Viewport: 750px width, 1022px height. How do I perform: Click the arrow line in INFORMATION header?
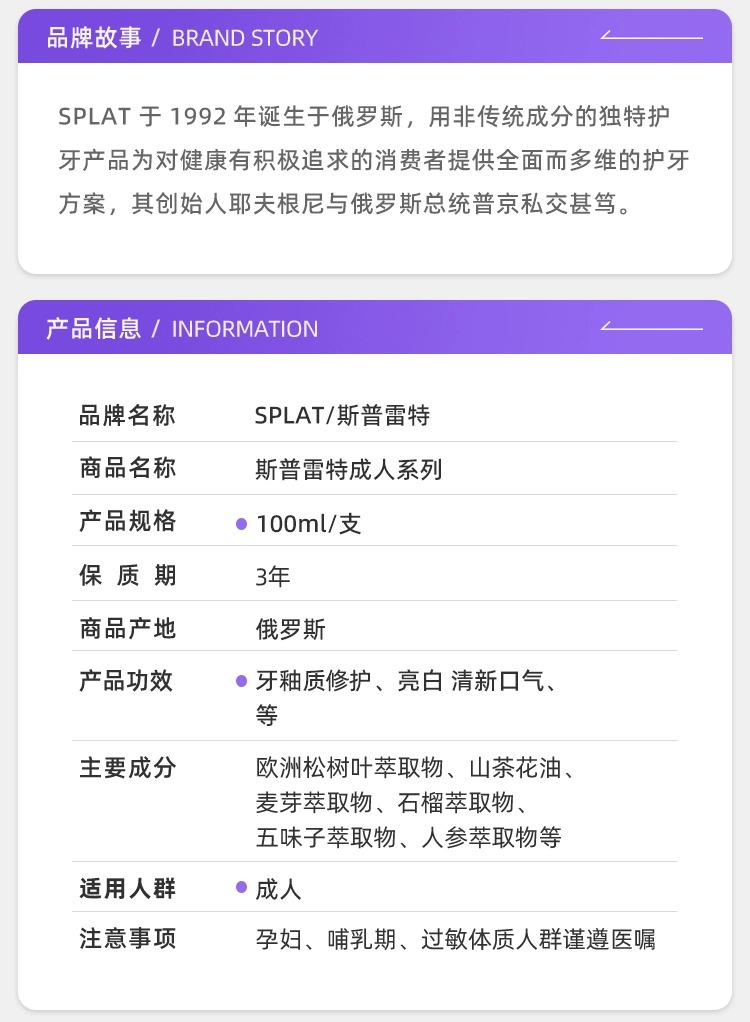(x=651, y=327)
